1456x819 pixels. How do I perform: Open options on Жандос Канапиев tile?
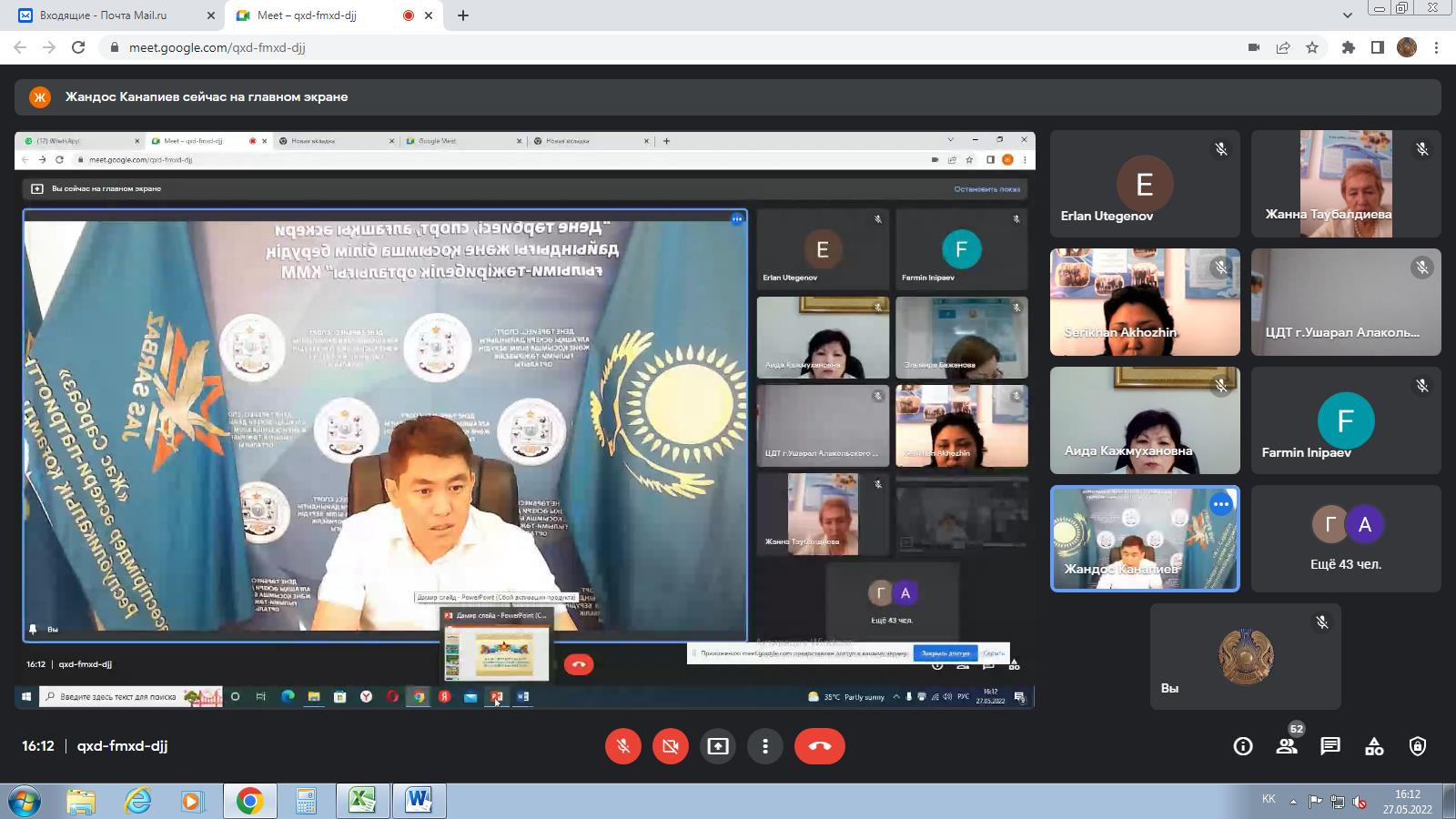click(1221, 504)
